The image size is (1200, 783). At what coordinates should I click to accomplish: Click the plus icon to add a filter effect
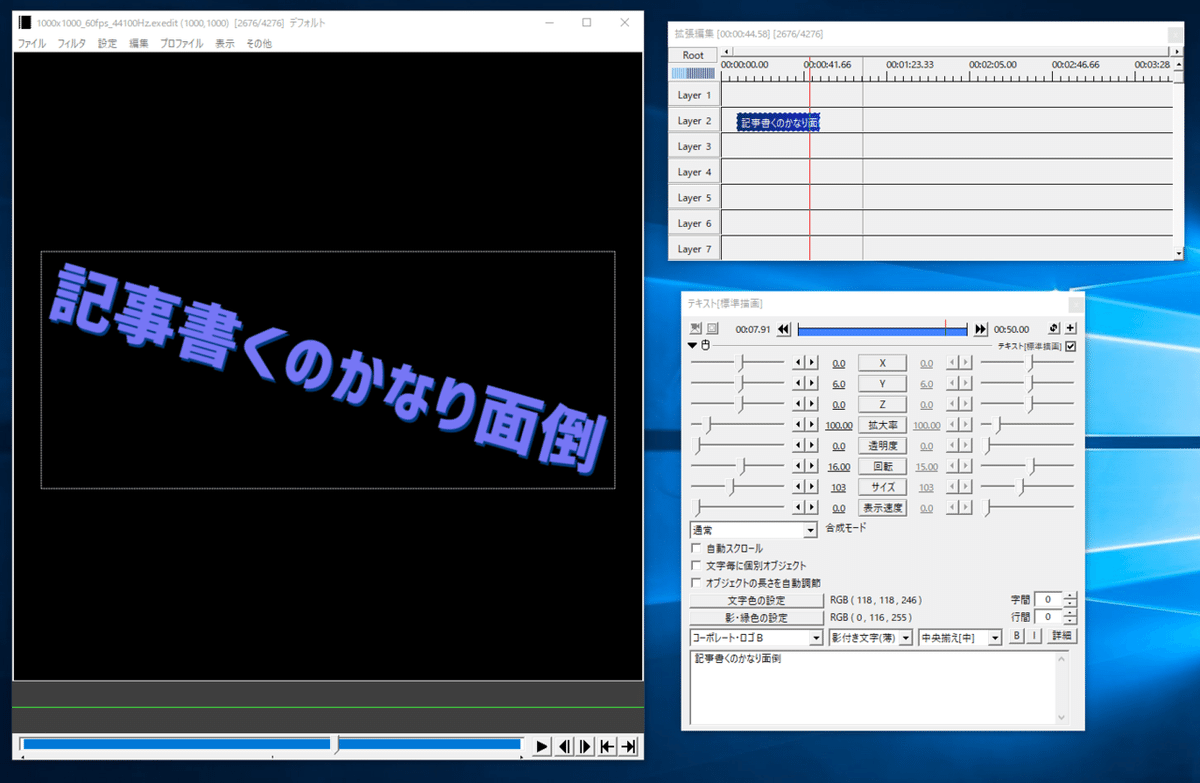[1071, 328]
